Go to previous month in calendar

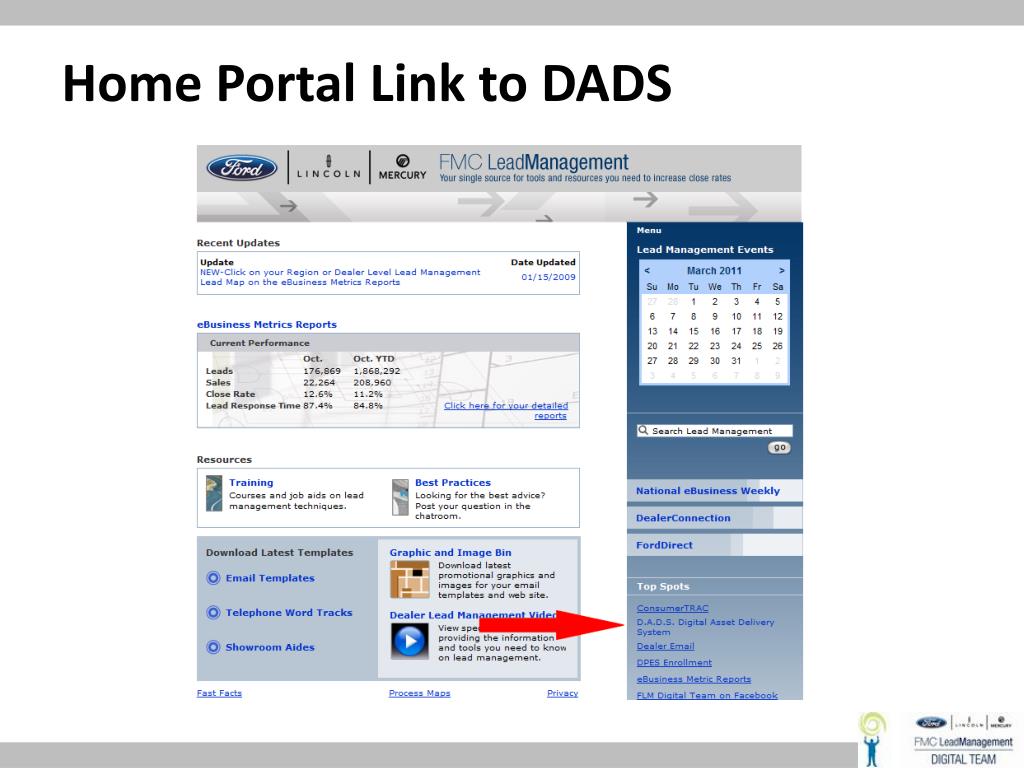point(647,270)
